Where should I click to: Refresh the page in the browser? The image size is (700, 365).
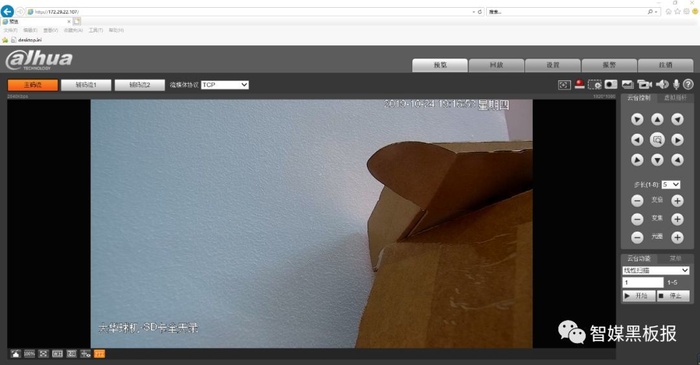[x=480, y=12]
